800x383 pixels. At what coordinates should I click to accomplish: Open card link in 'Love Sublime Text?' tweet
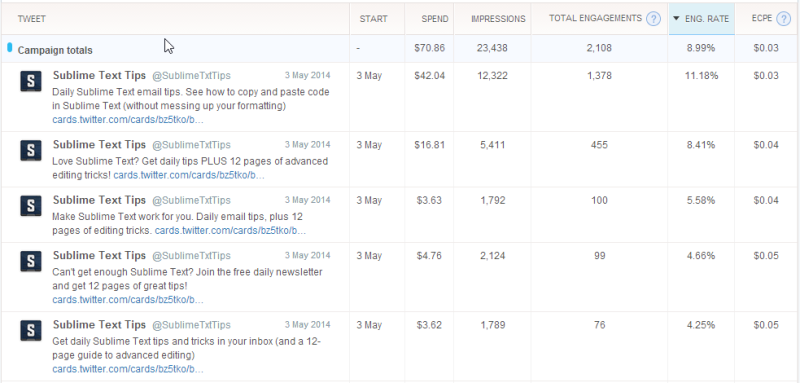[189, 175]
